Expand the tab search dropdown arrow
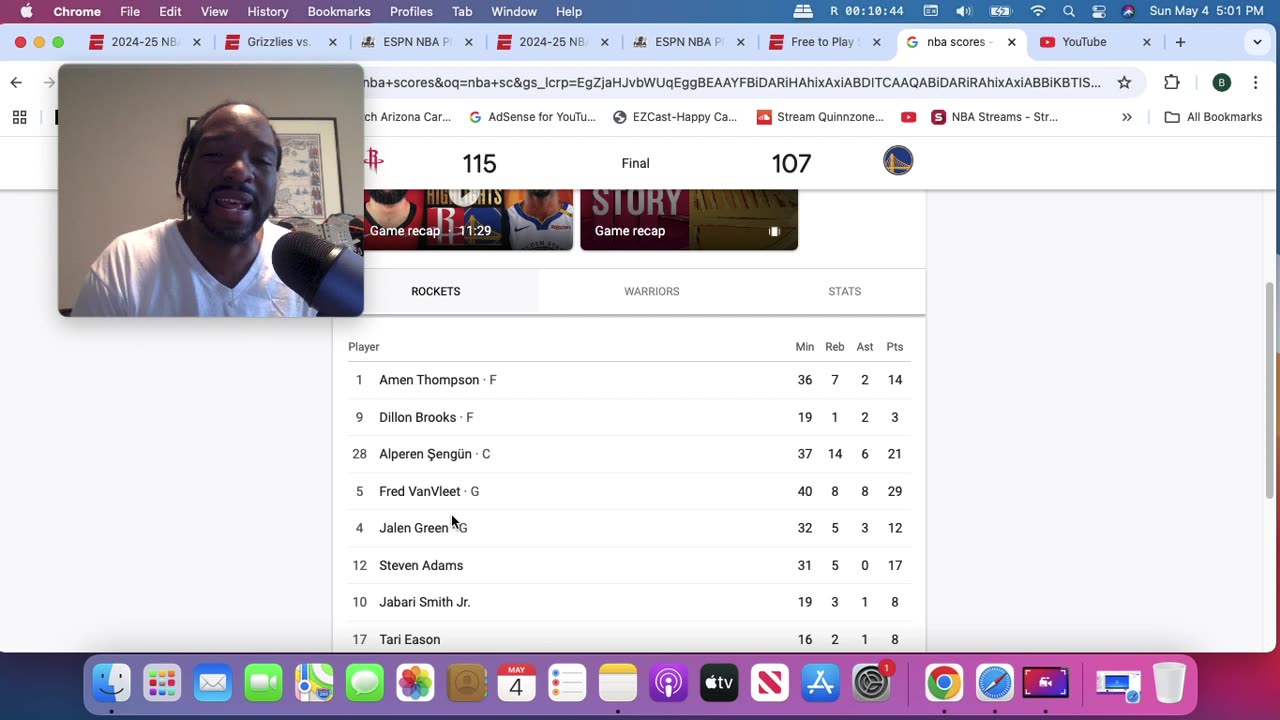Viewport: 1280px width, 720px height. [1257, 42]
